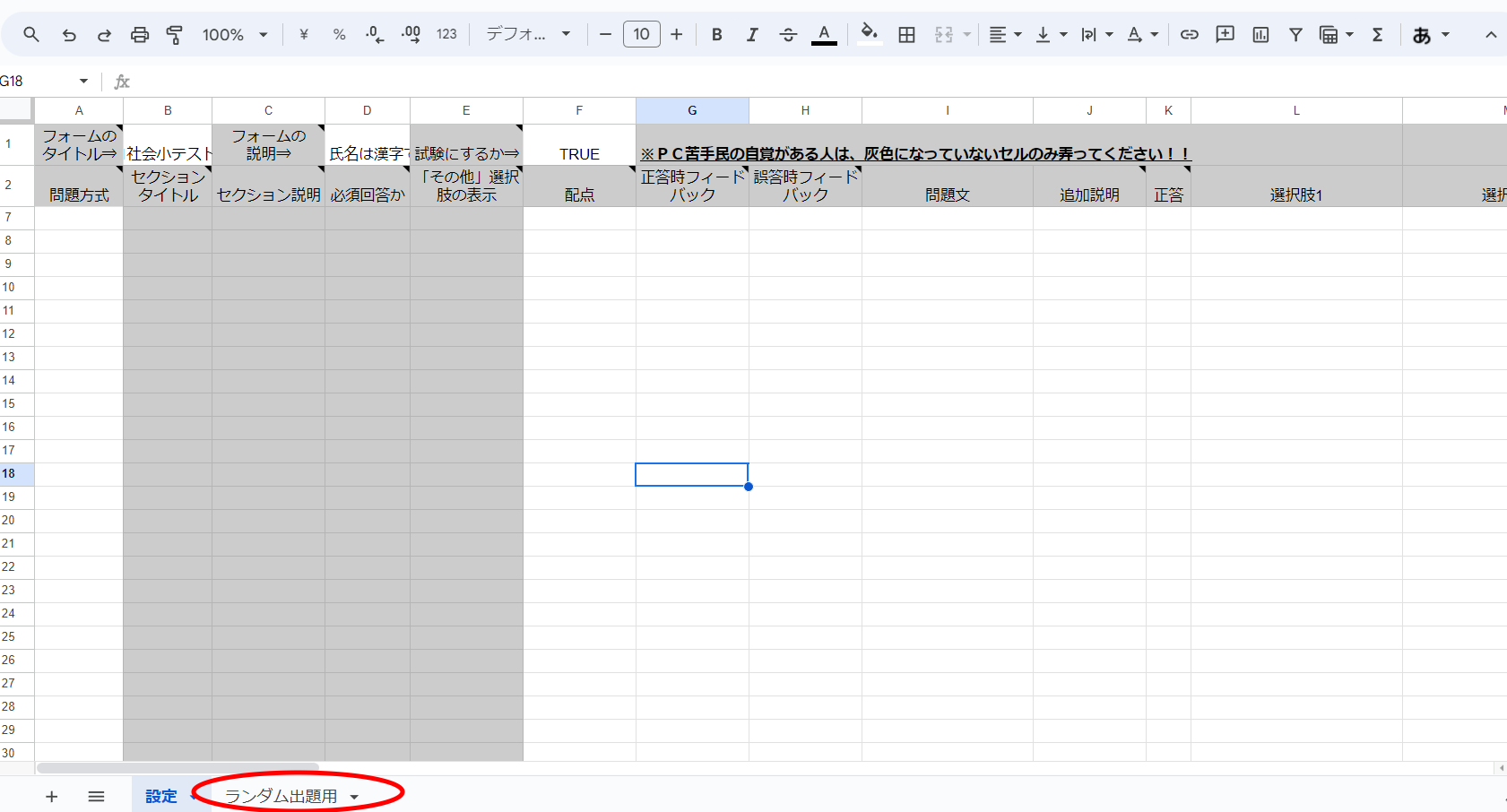
Task: Open horizontal align dropdown
Action: (x=1005, y=34)
